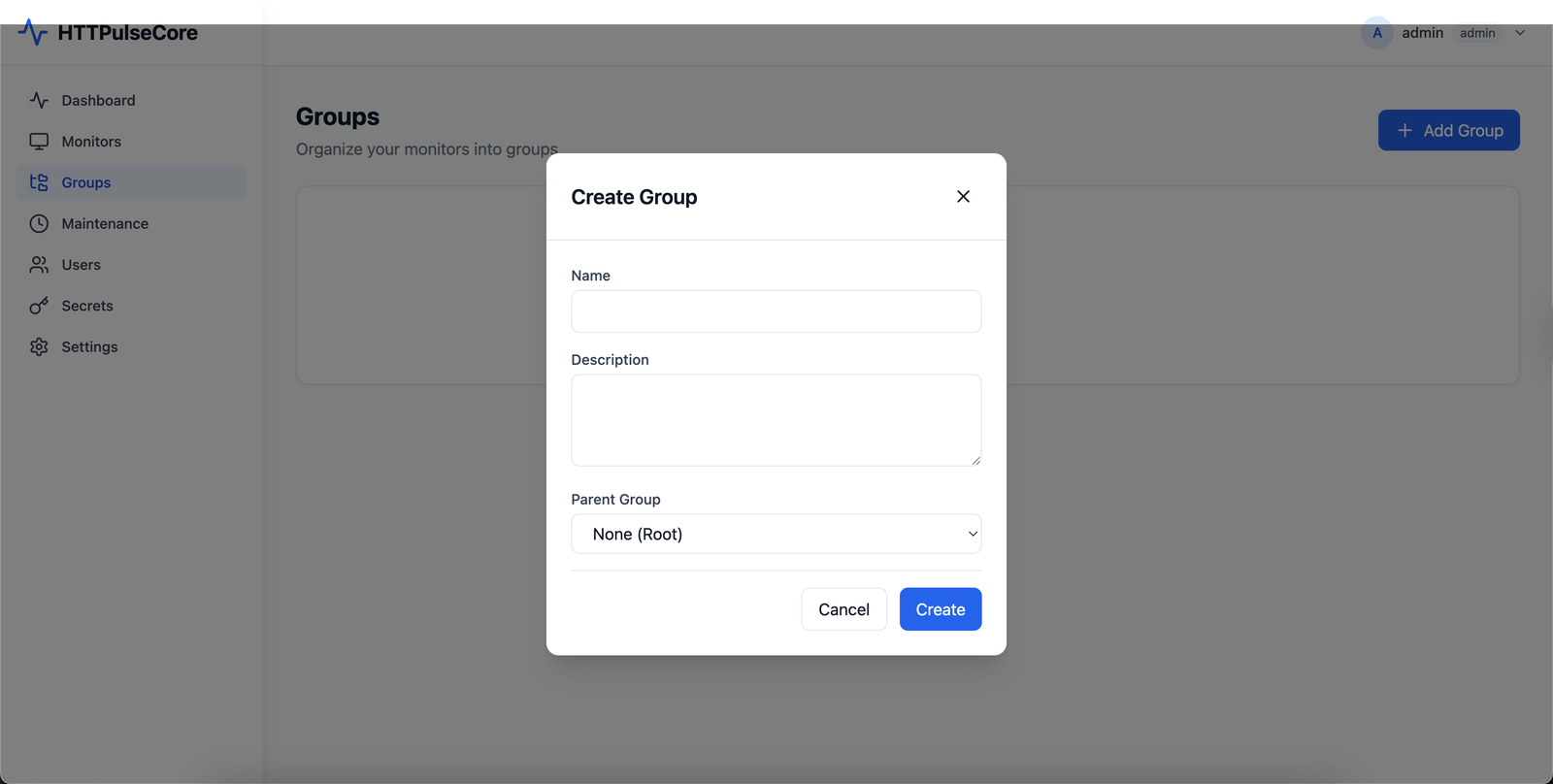The image size is (1553, 784).
Task: Go to the Secrets page
Action: (87, 306)
